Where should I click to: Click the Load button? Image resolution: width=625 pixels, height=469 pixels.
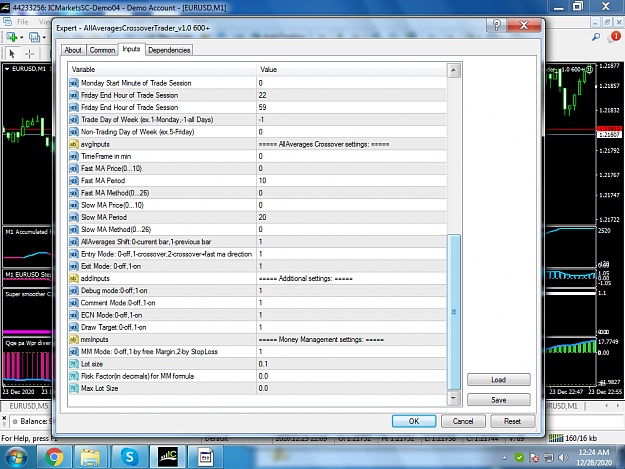[x=499, y=380]
